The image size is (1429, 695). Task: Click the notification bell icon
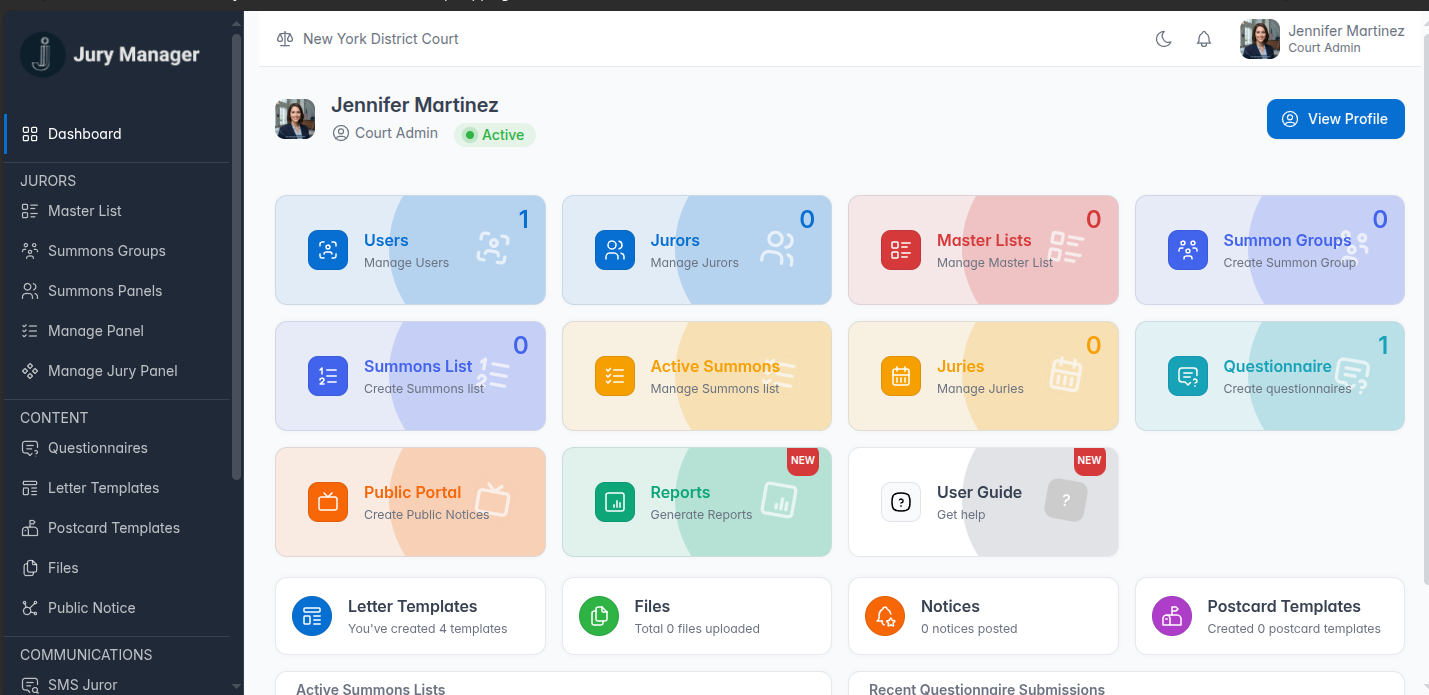1204,38
